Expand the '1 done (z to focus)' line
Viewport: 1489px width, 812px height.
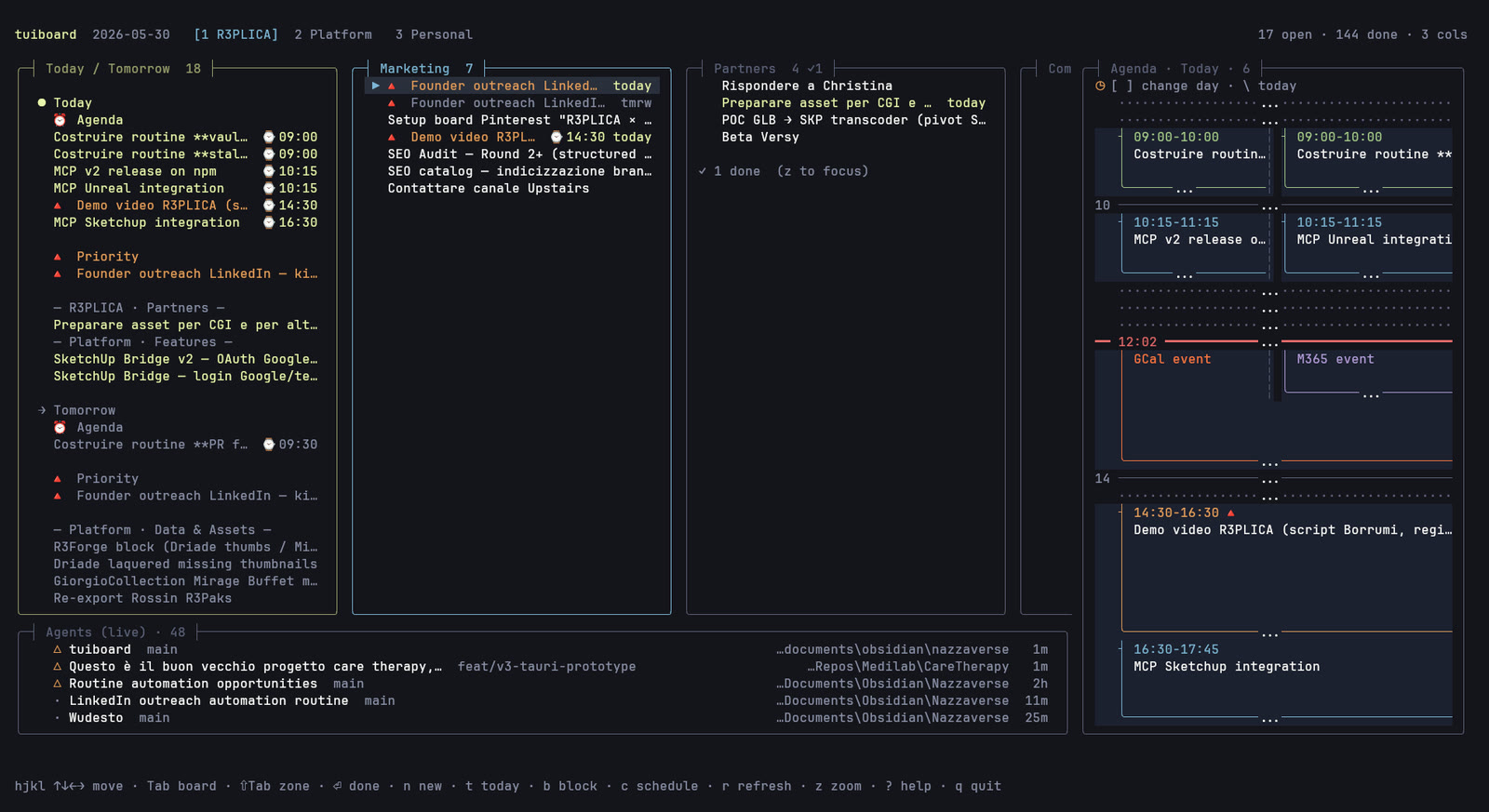(x=783, y=171)
